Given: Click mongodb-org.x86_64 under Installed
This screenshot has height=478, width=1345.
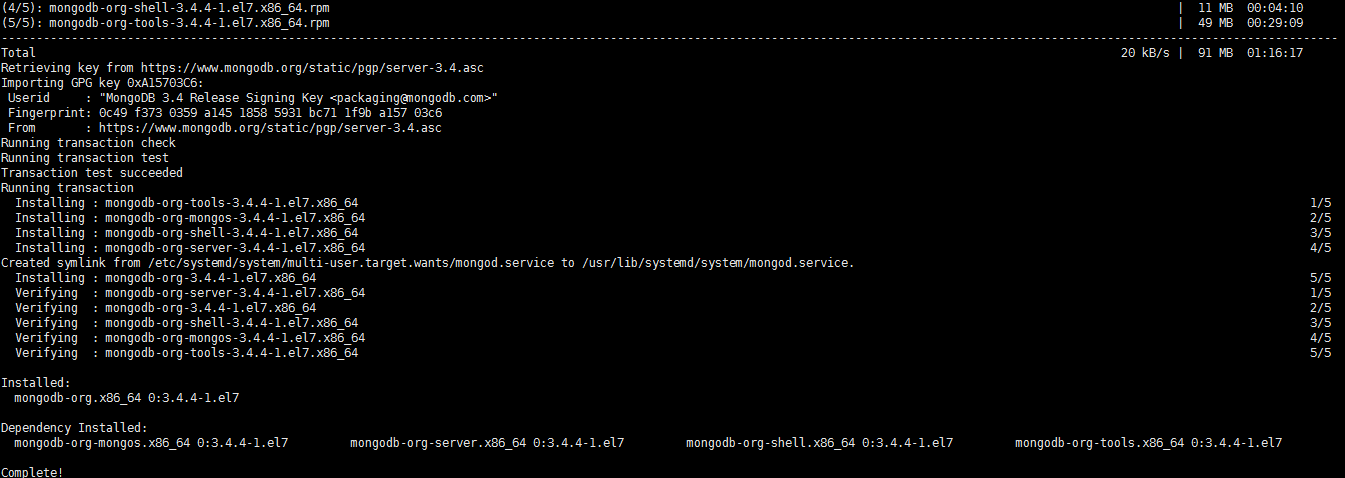Looking at the screenshot, I should click(x=78, y=398).
